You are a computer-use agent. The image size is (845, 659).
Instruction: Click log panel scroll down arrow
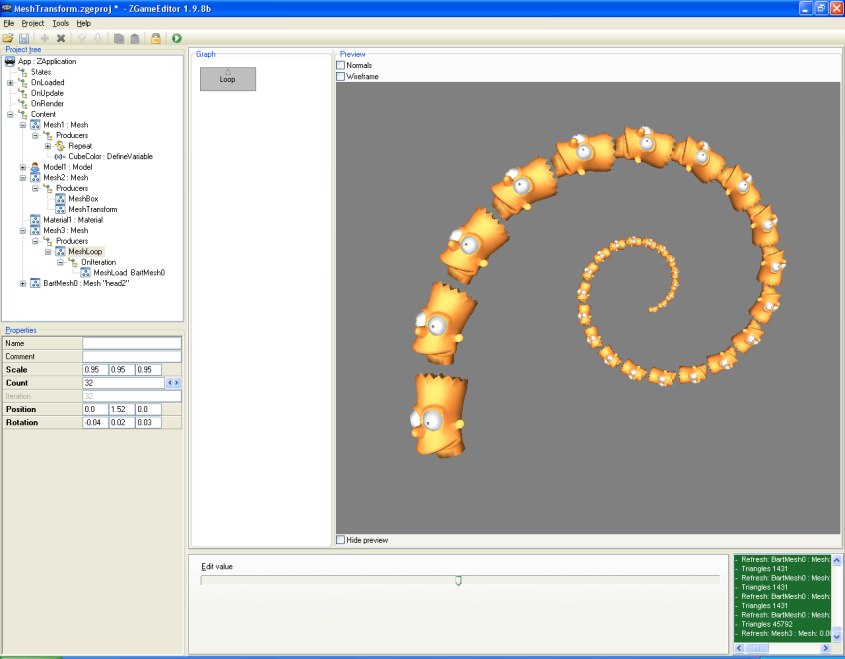[837, 636]
